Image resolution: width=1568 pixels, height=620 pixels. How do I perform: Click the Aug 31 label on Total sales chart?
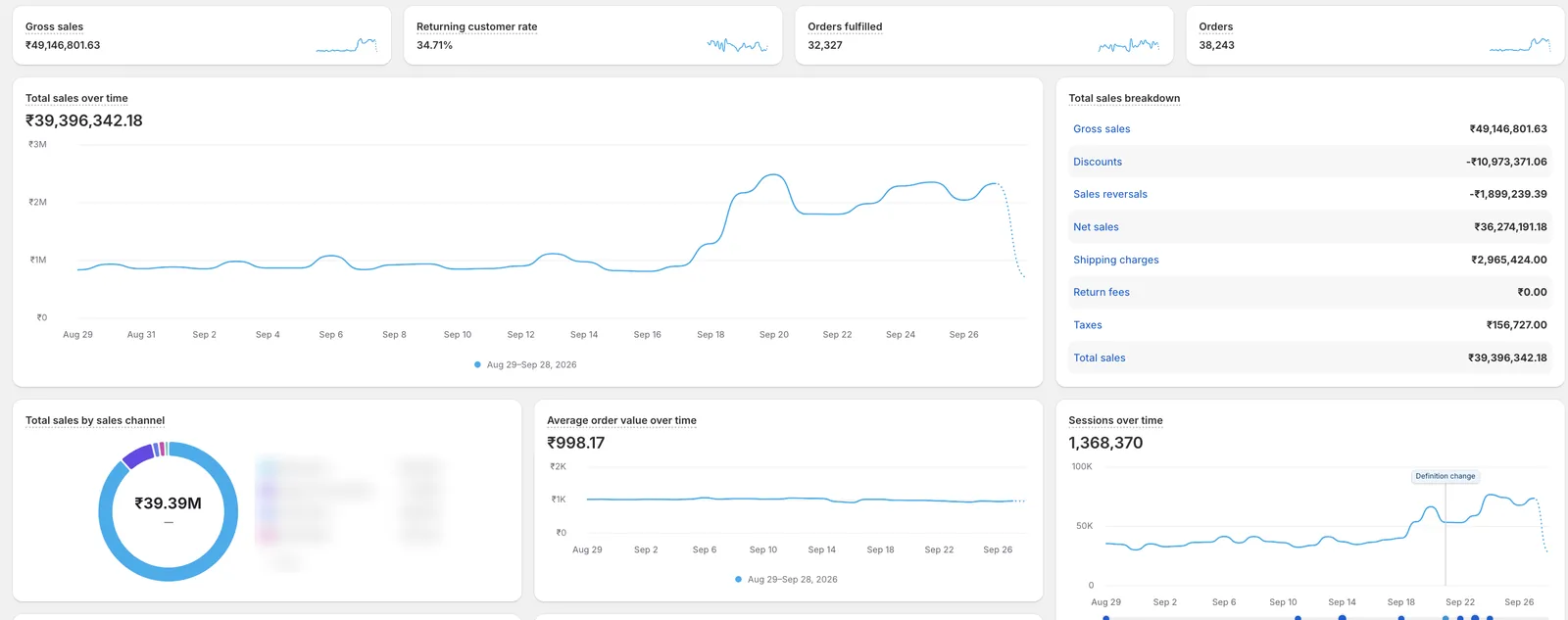point(141,335)
